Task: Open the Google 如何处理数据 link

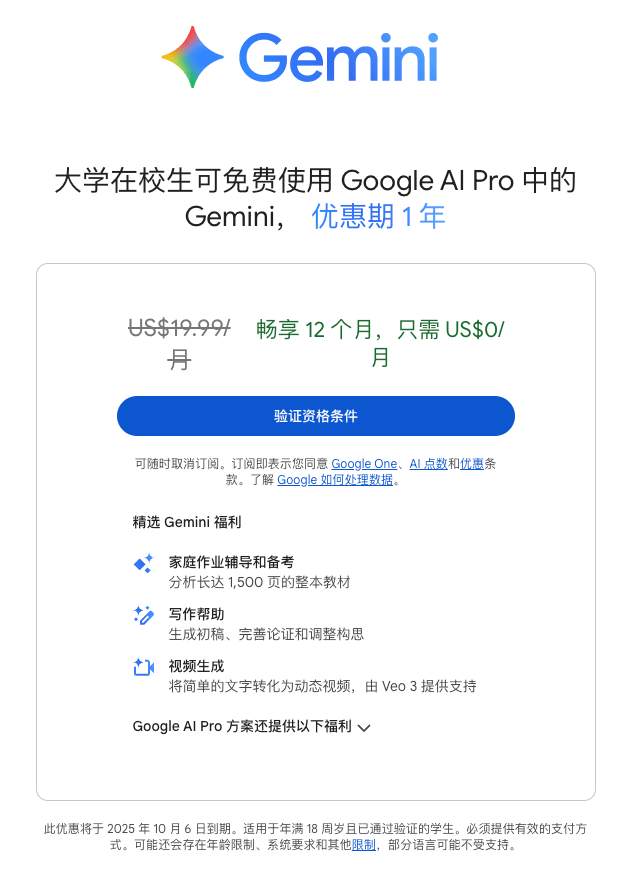Action: coord(335,480)
